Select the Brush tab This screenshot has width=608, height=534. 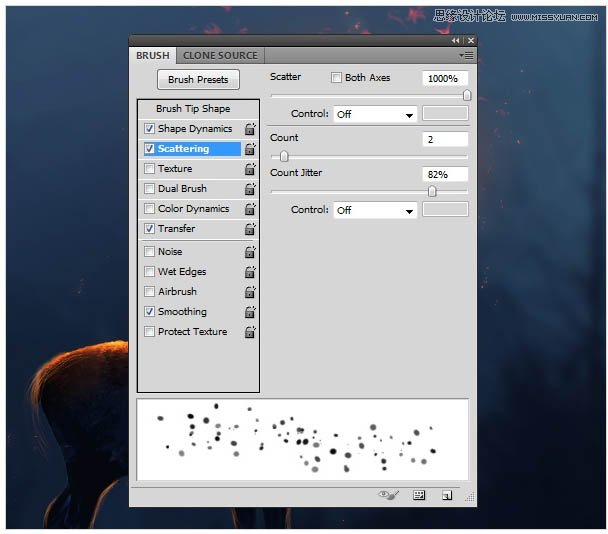(153, 56)
